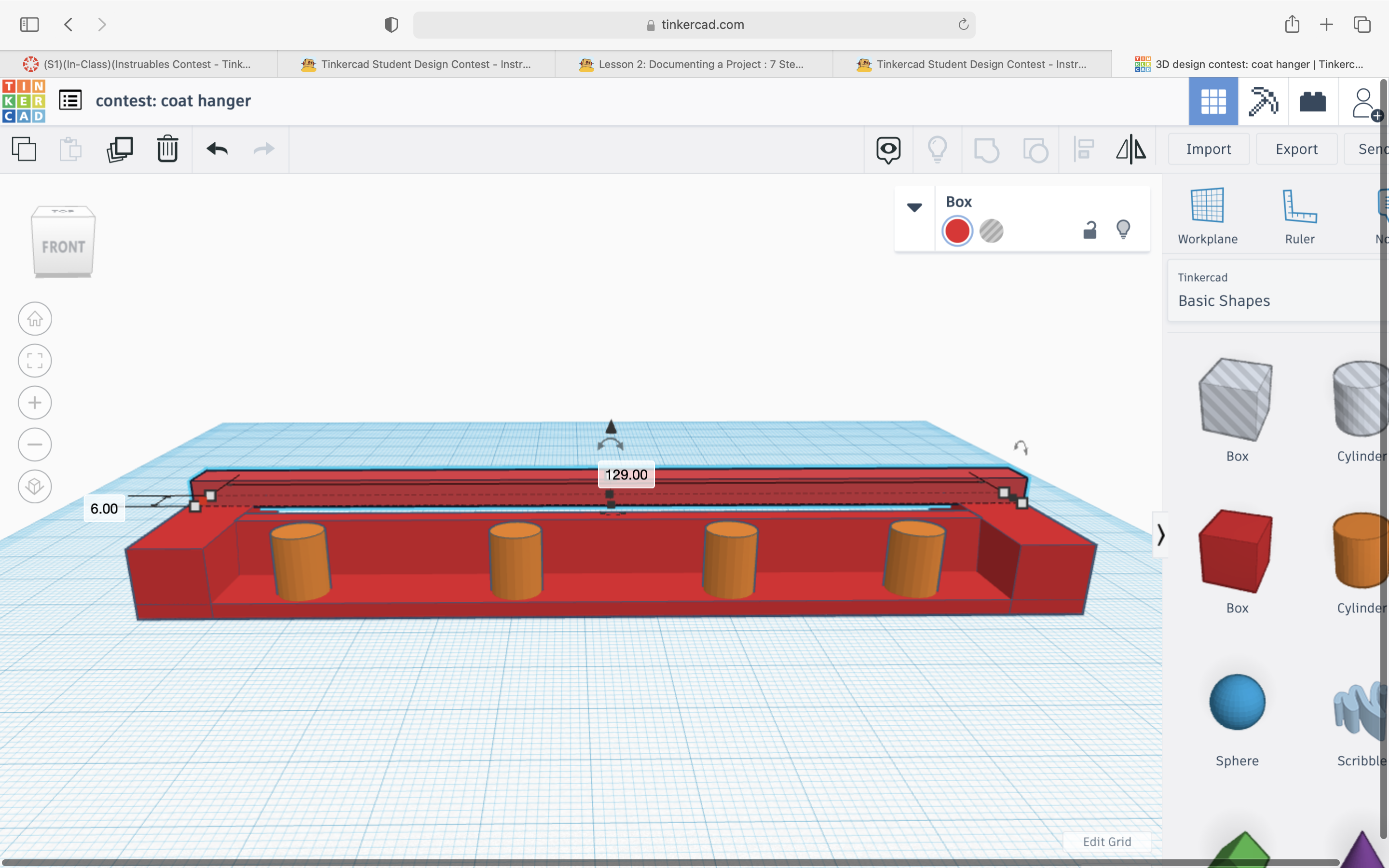Open the Bricks mode

(1313, 102)
